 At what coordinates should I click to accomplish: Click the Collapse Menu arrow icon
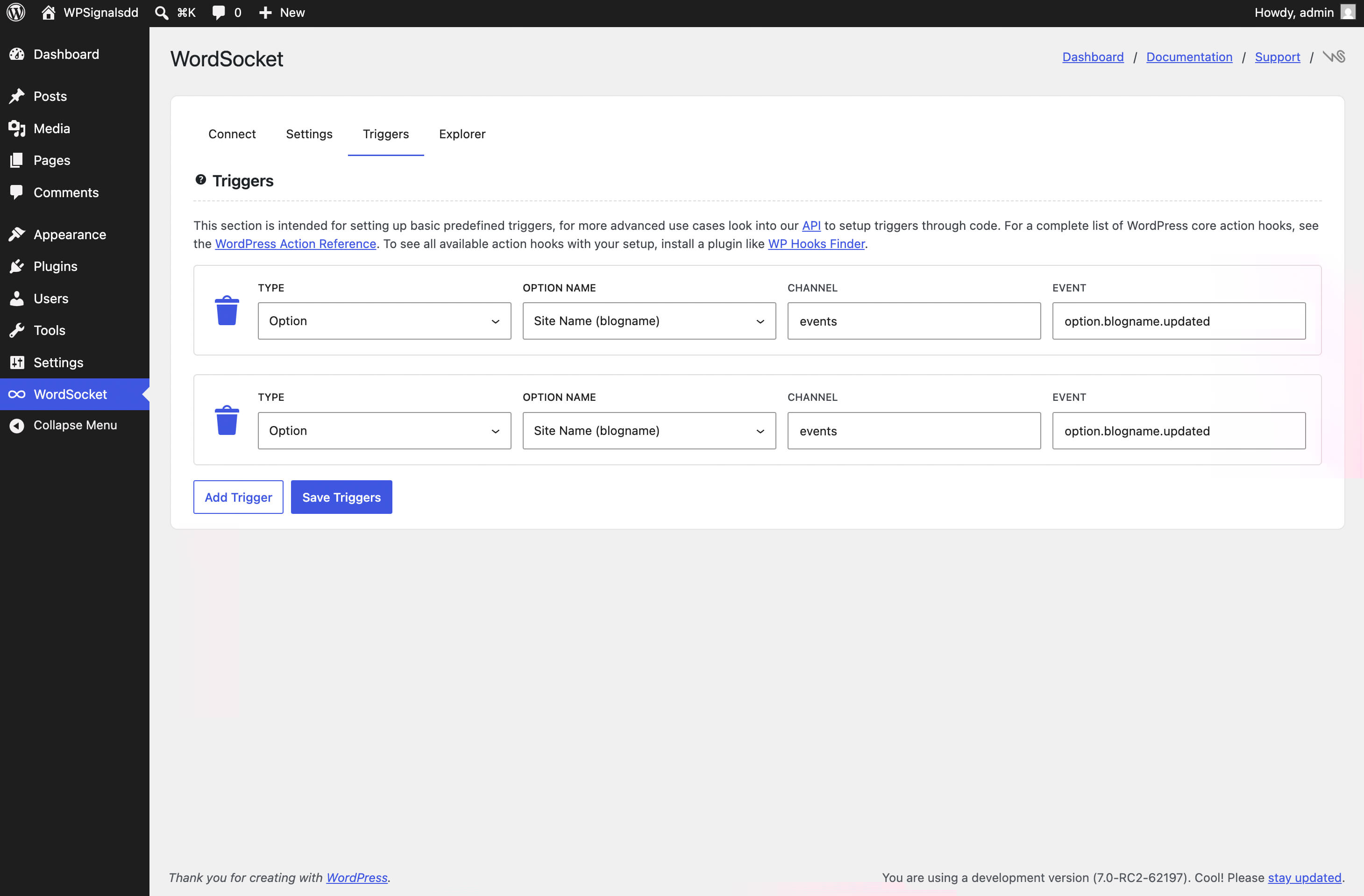point(17,425)
